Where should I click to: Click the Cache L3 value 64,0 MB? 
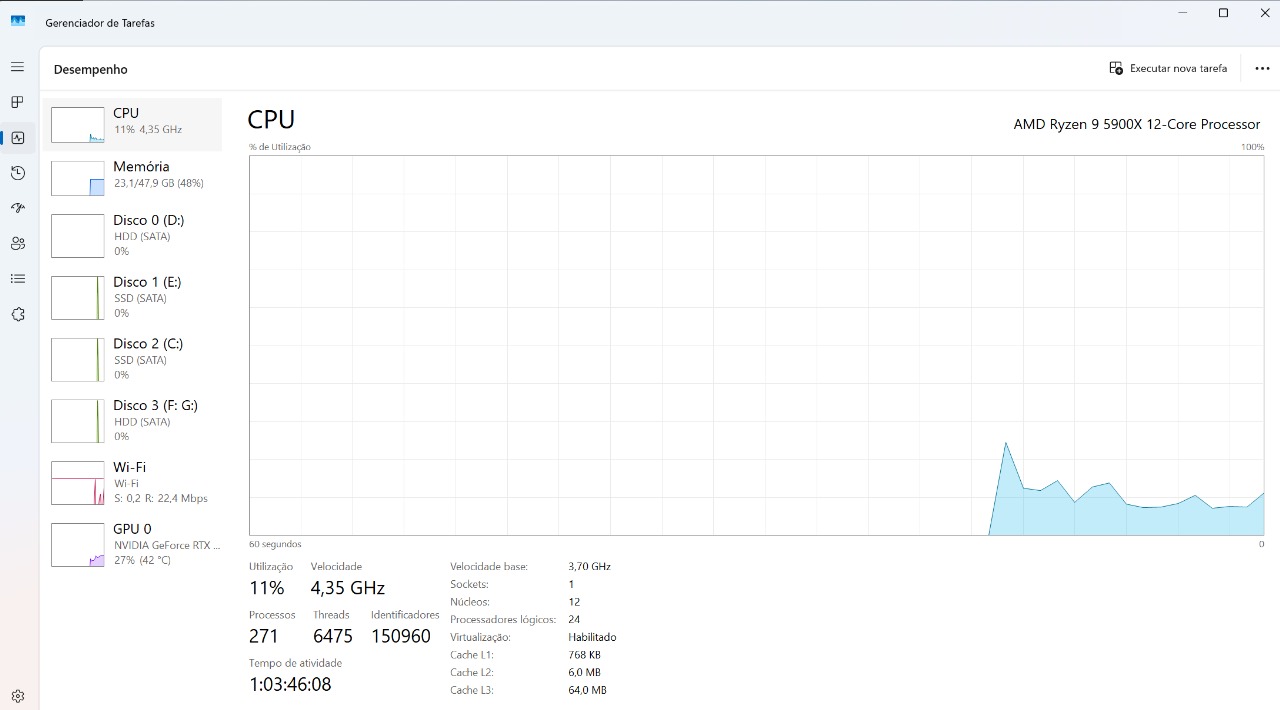(x=587, y=690)
